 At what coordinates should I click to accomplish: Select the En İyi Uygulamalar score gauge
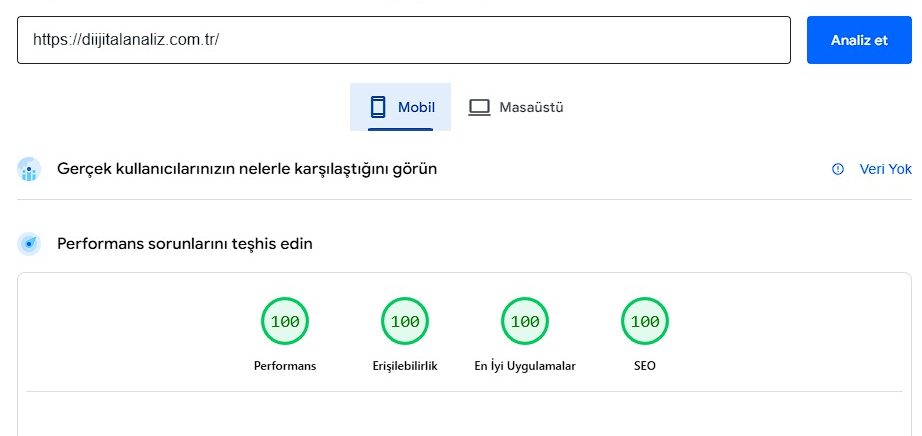click(525, 321)
